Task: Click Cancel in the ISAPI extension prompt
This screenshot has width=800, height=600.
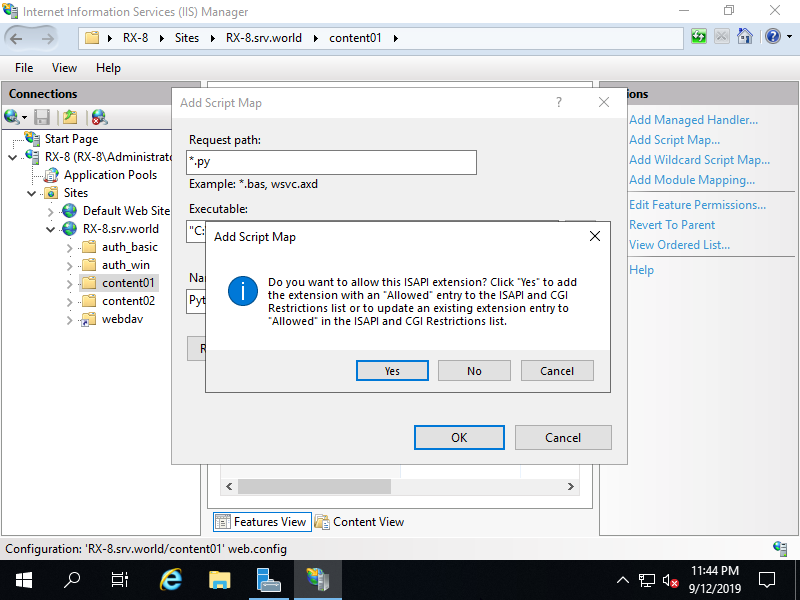Action: pos(557,371)
